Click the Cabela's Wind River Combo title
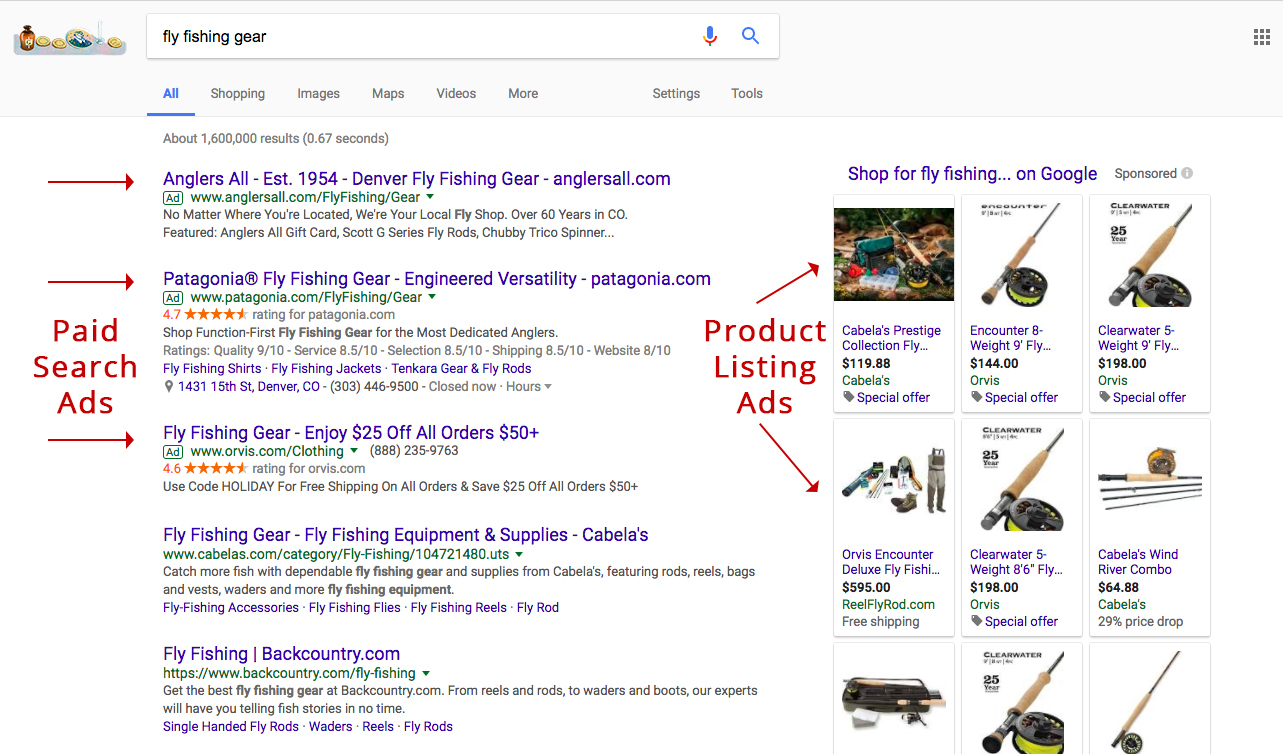Viewport: 1283px width, 754px height. (x=1138, y=562)
